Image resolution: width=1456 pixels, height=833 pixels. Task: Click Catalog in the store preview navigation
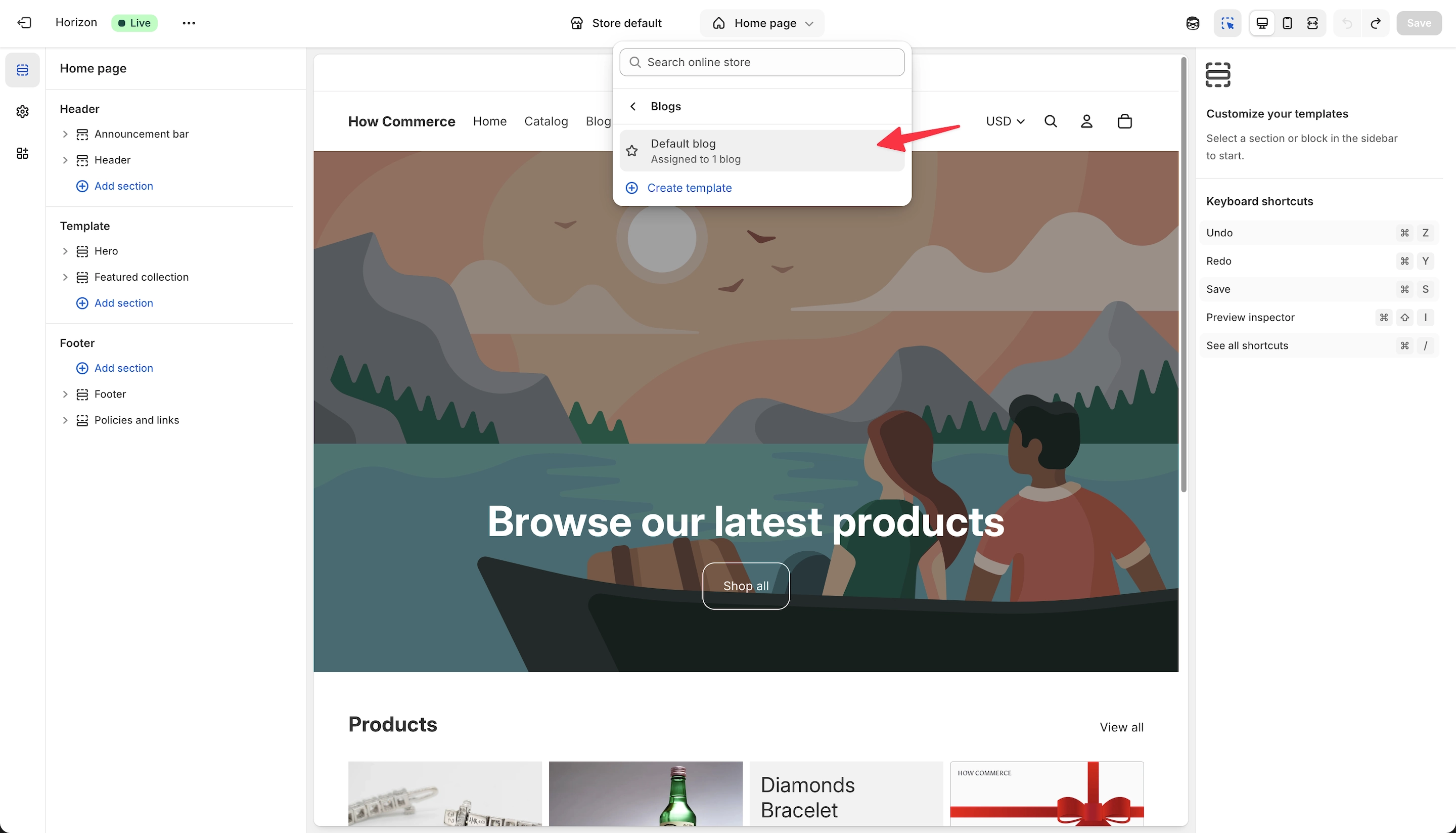point(546,121)
